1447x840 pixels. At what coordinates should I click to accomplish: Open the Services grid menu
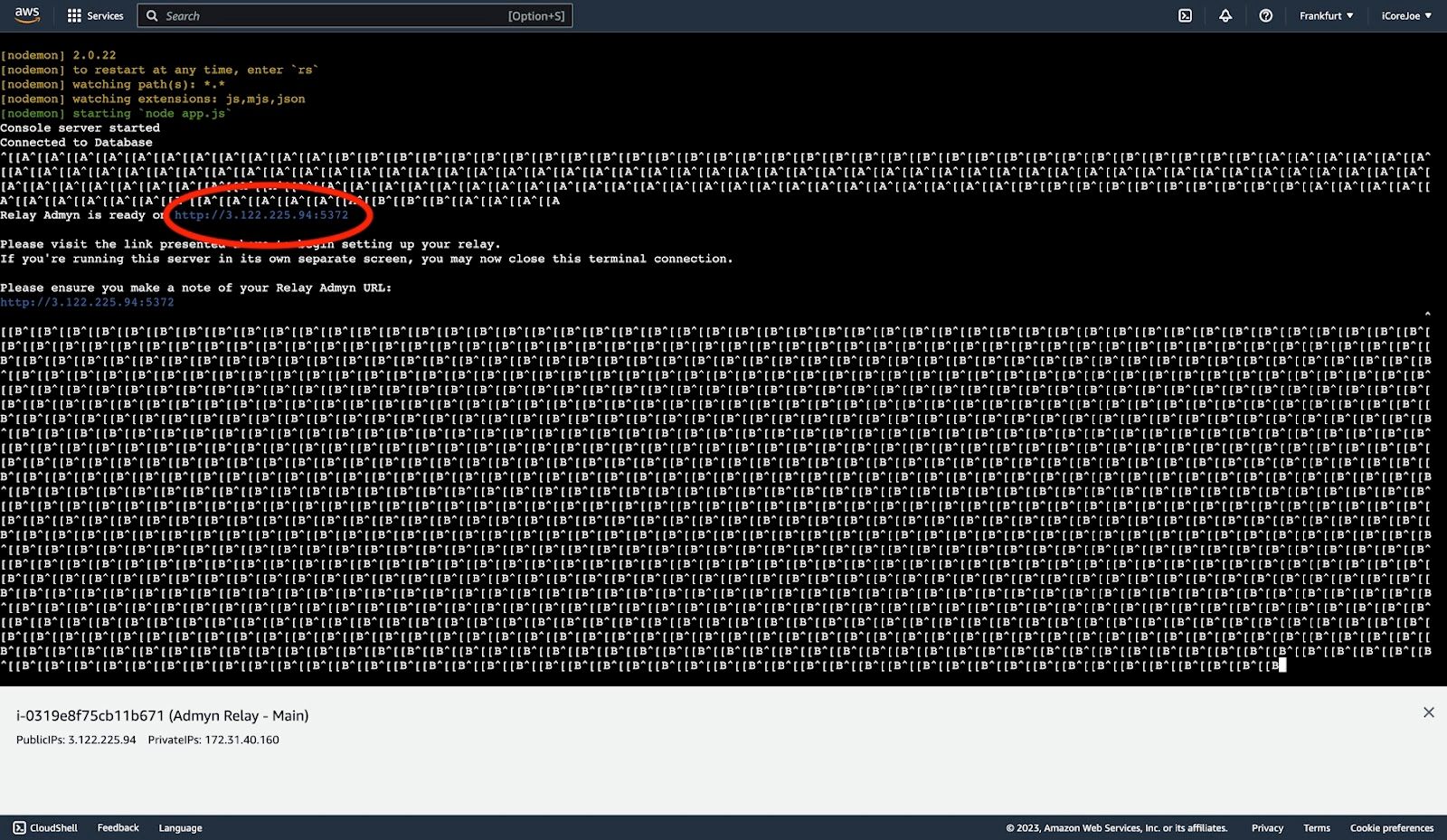point(95,15)
